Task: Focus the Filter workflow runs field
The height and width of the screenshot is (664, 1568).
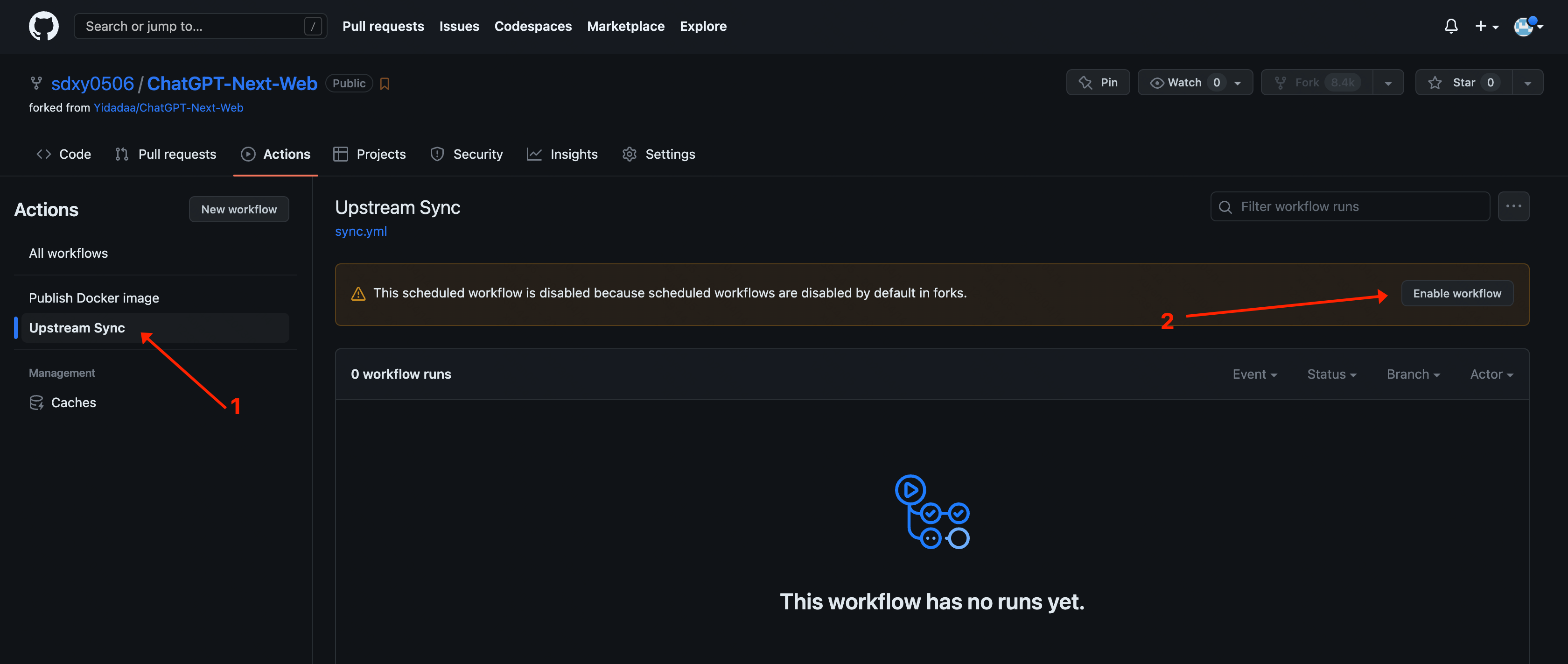Action: [x=1350, y=206]
